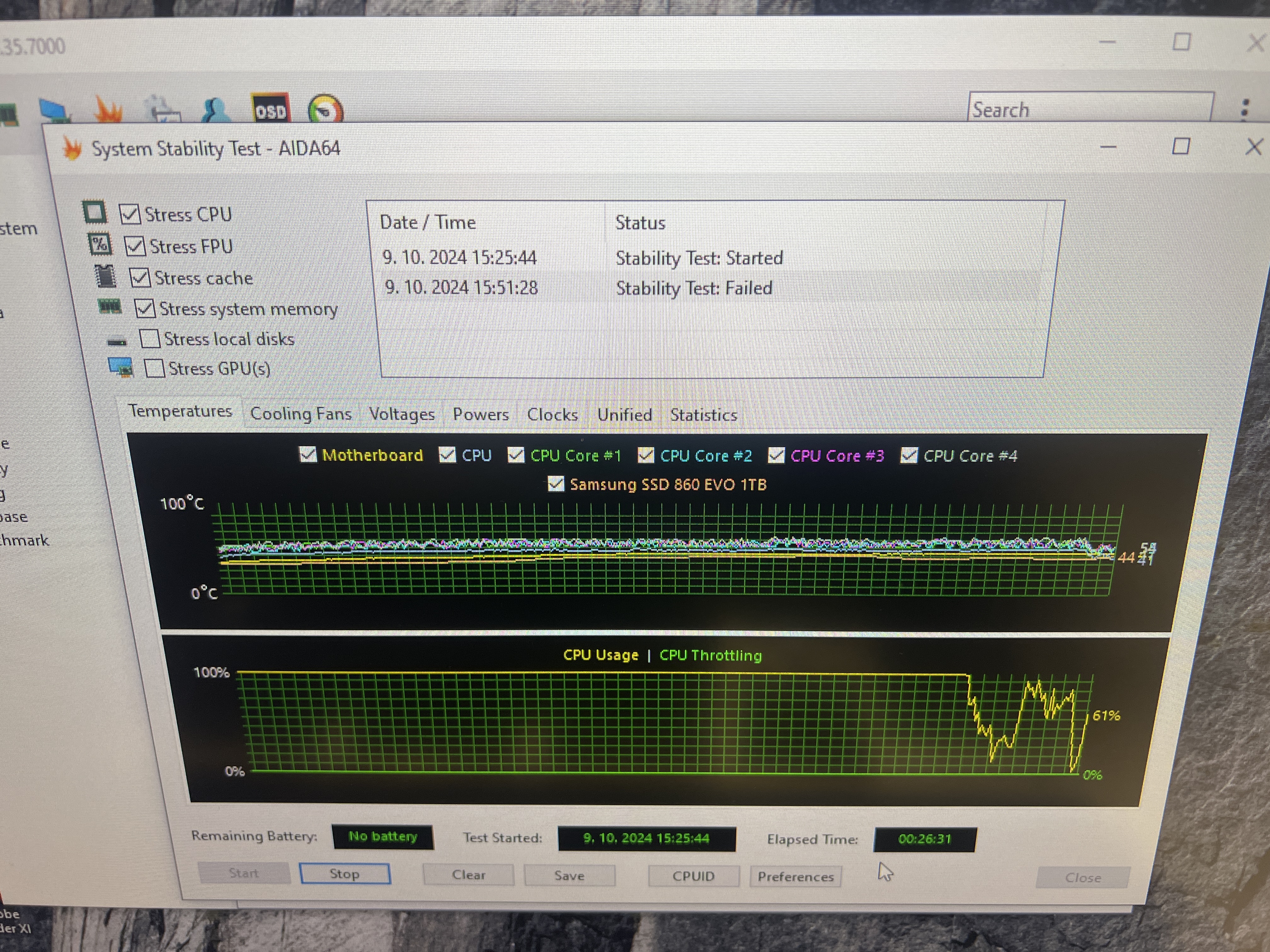Screen dimensions: 1270x952
Task: Click the percent icon beside Stress FPU
Action: click(x=100, y=244)
